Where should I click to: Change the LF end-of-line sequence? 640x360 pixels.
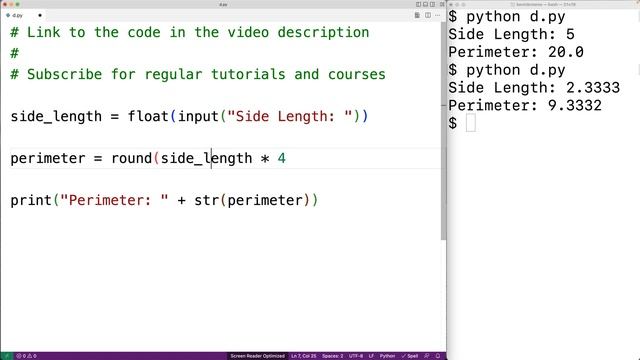(x=371, y=356)
